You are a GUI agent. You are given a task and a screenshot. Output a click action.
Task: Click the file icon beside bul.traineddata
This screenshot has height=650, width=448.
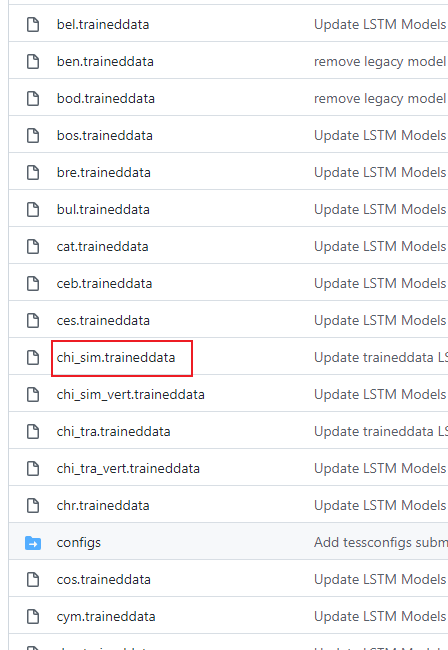coord(33,209)
